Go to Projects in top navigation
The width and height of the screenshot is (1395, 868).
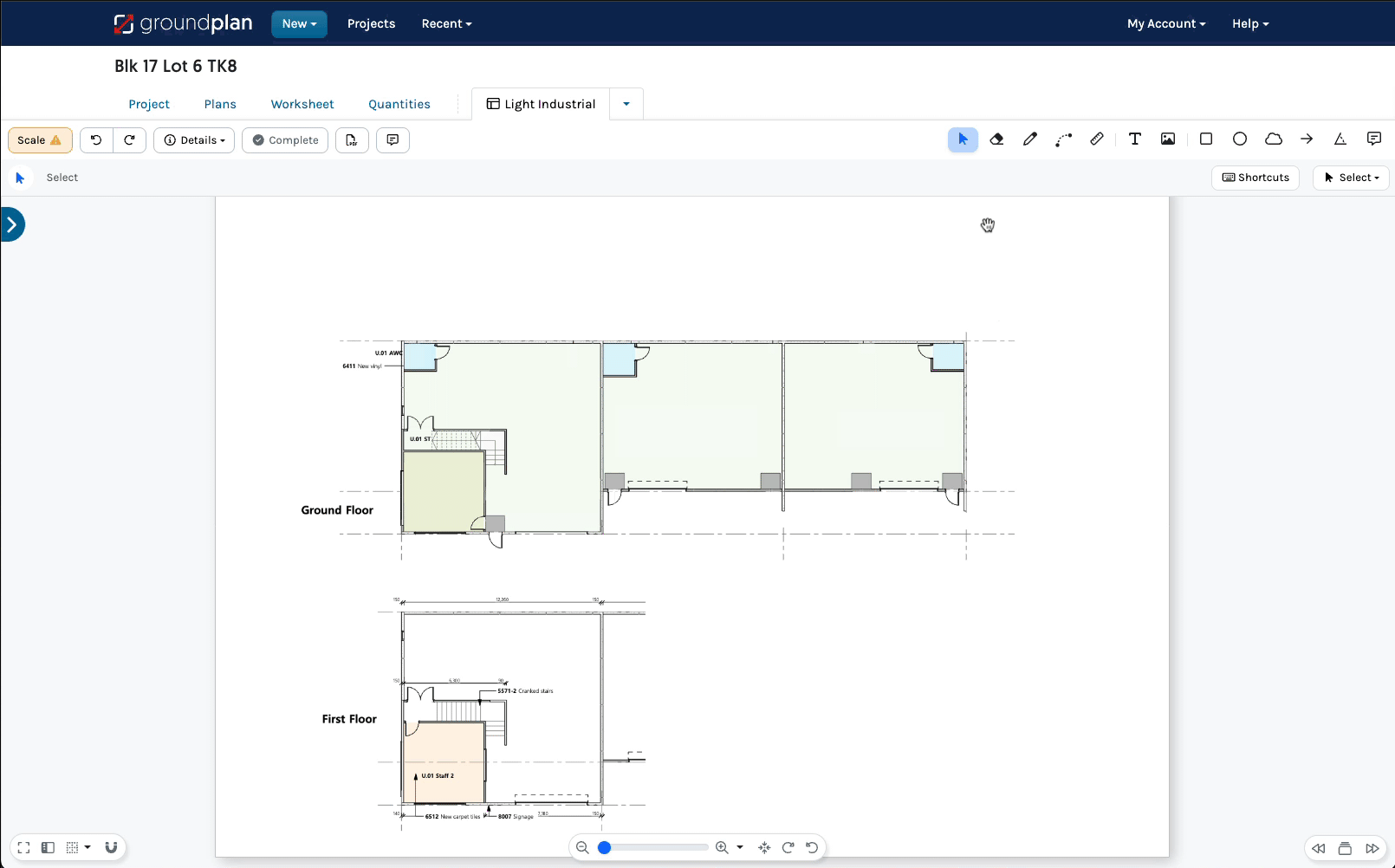[x=371, y=24]
